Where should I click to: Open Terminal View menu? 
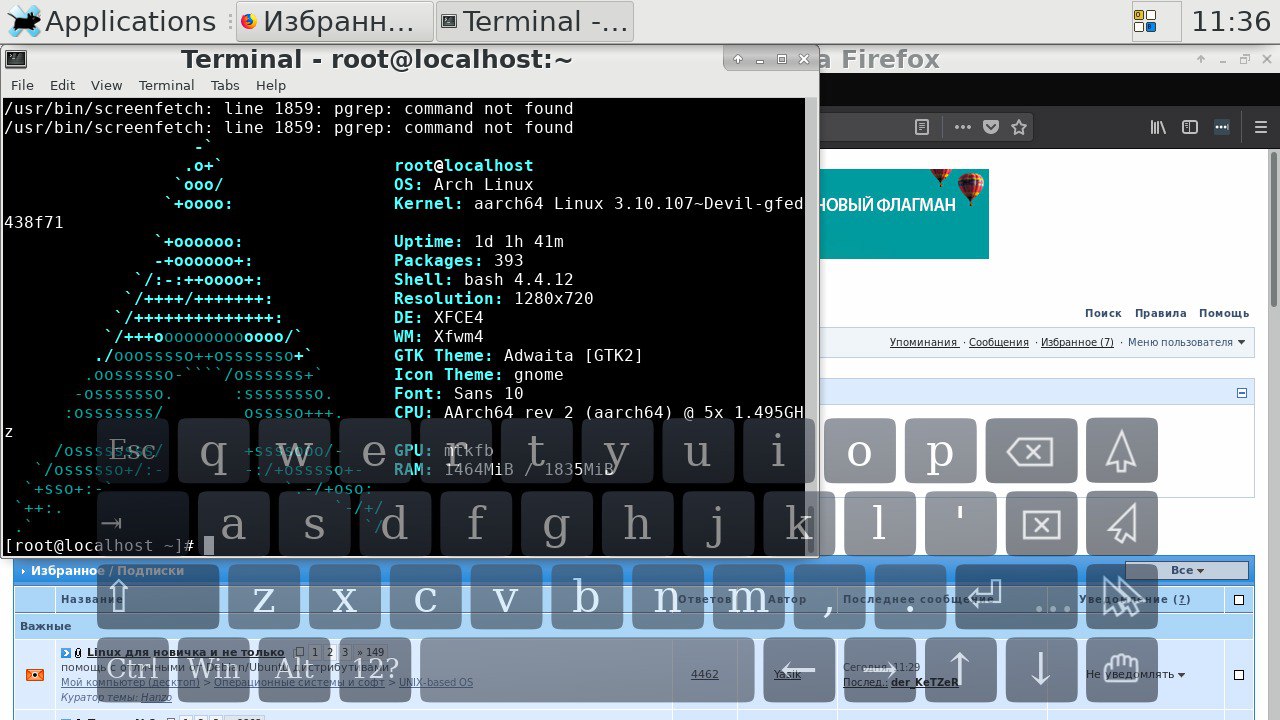click(x=106, y=85)
